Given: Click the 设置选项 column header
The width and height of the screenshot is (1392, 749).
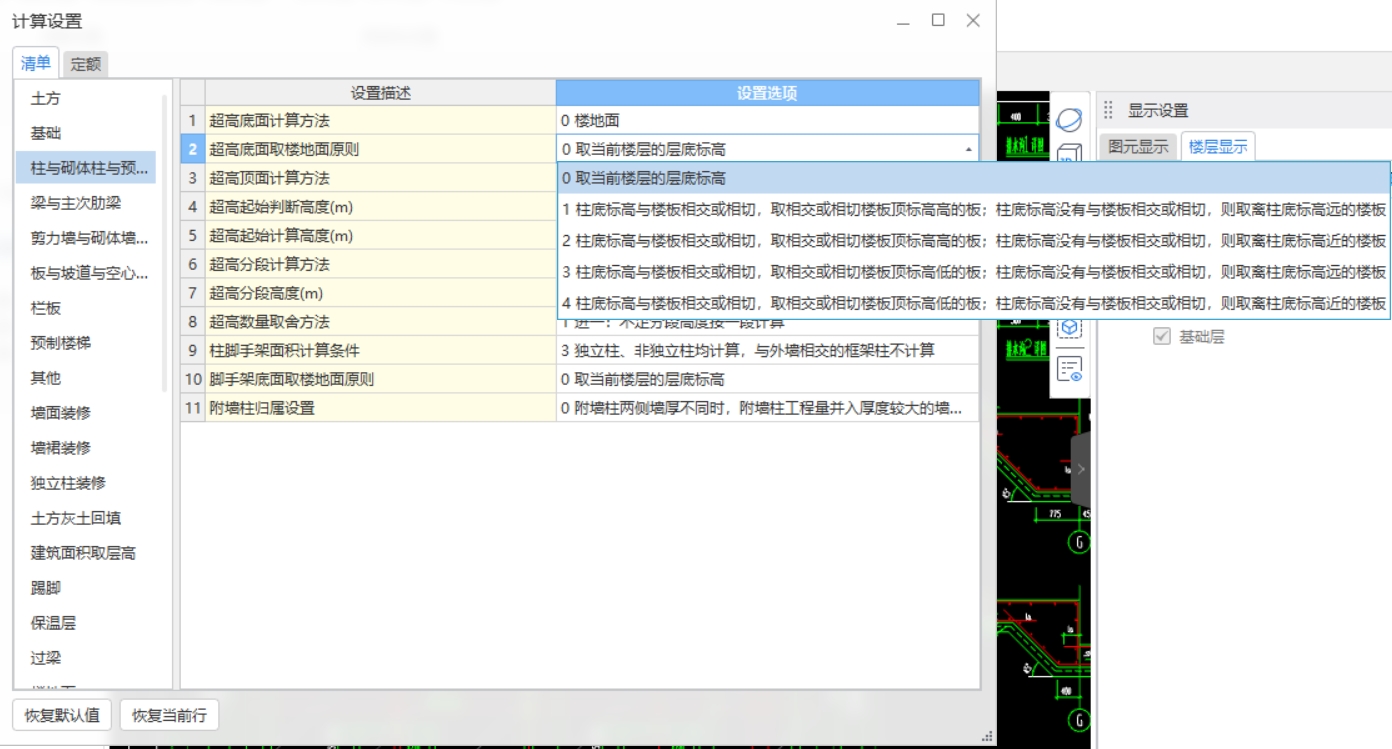Looking at the screenshot, I should pos(767,93).
